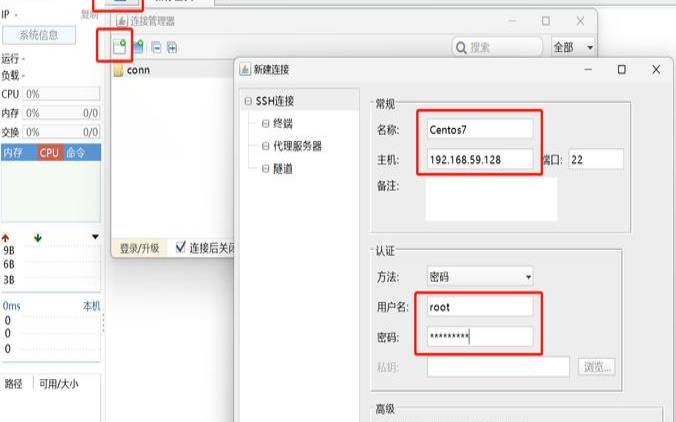676x422 pixels.
Task: Click the 主机 field with 192.168.59.128
Action: tap(480, 159)
